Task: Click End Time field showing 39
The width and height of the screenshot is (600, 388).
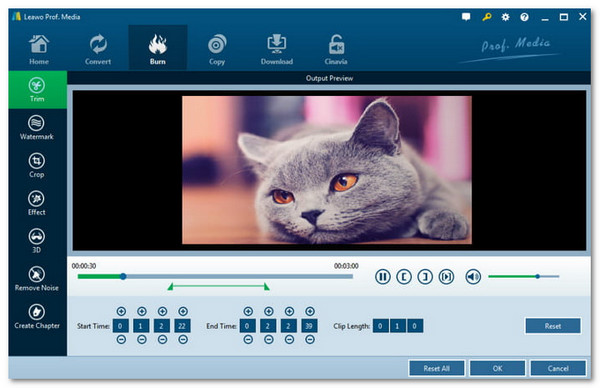Action: (x=309, y=326)
